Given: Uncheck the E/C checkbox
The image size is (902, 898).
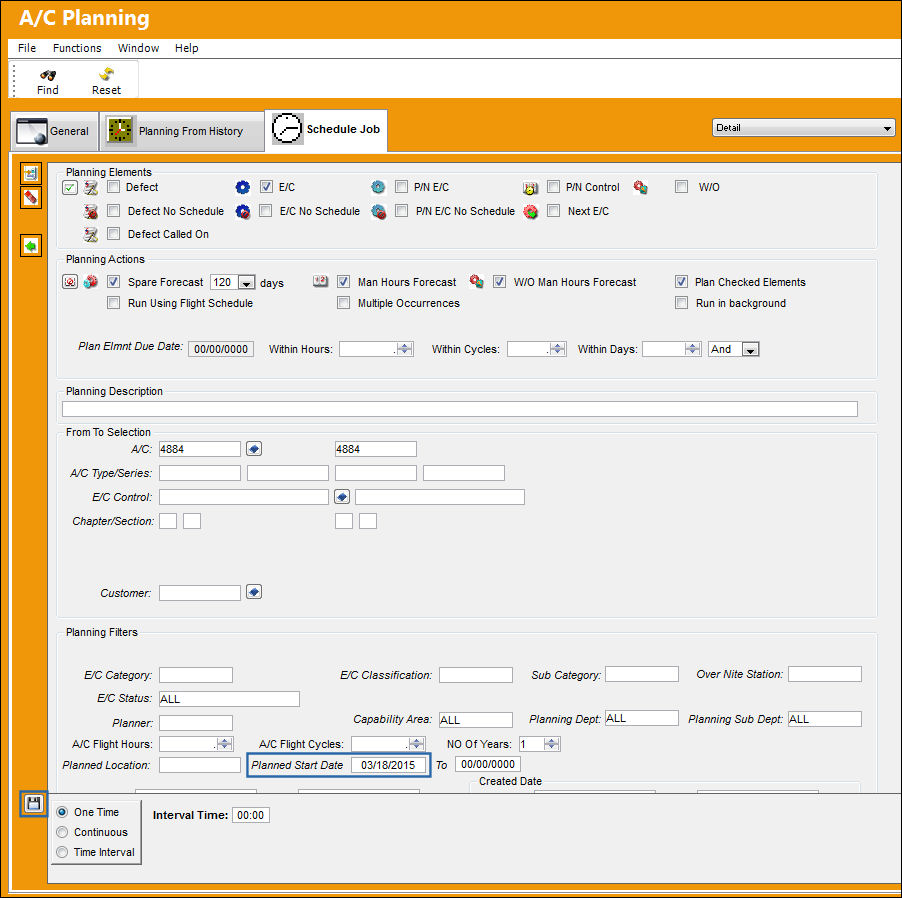Looking at the screenshot, I should click(266, 187).
